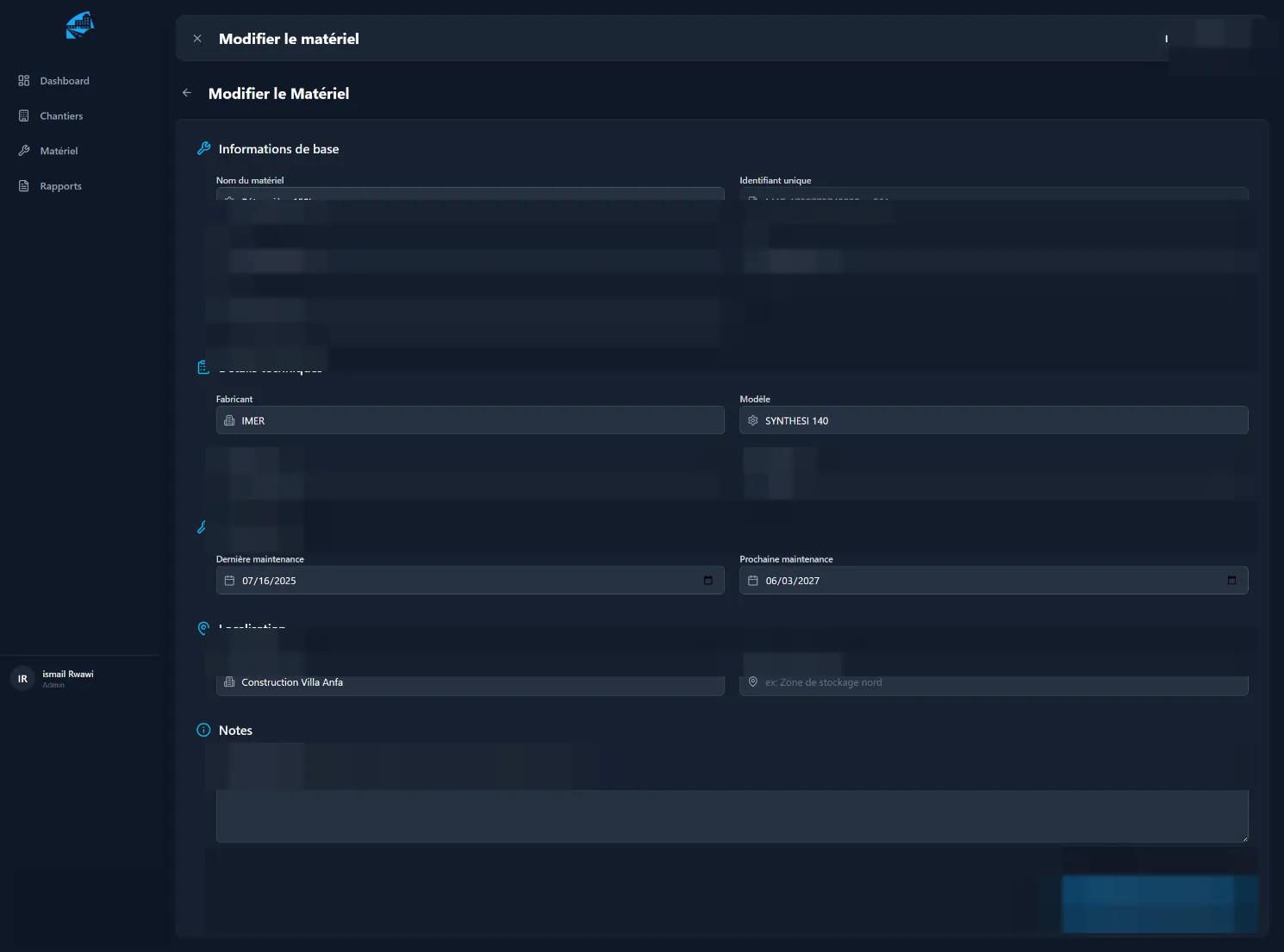Screen dimensions: 1284x952
Task: Click the zone de stockage location field
Action: pos(994,682)
